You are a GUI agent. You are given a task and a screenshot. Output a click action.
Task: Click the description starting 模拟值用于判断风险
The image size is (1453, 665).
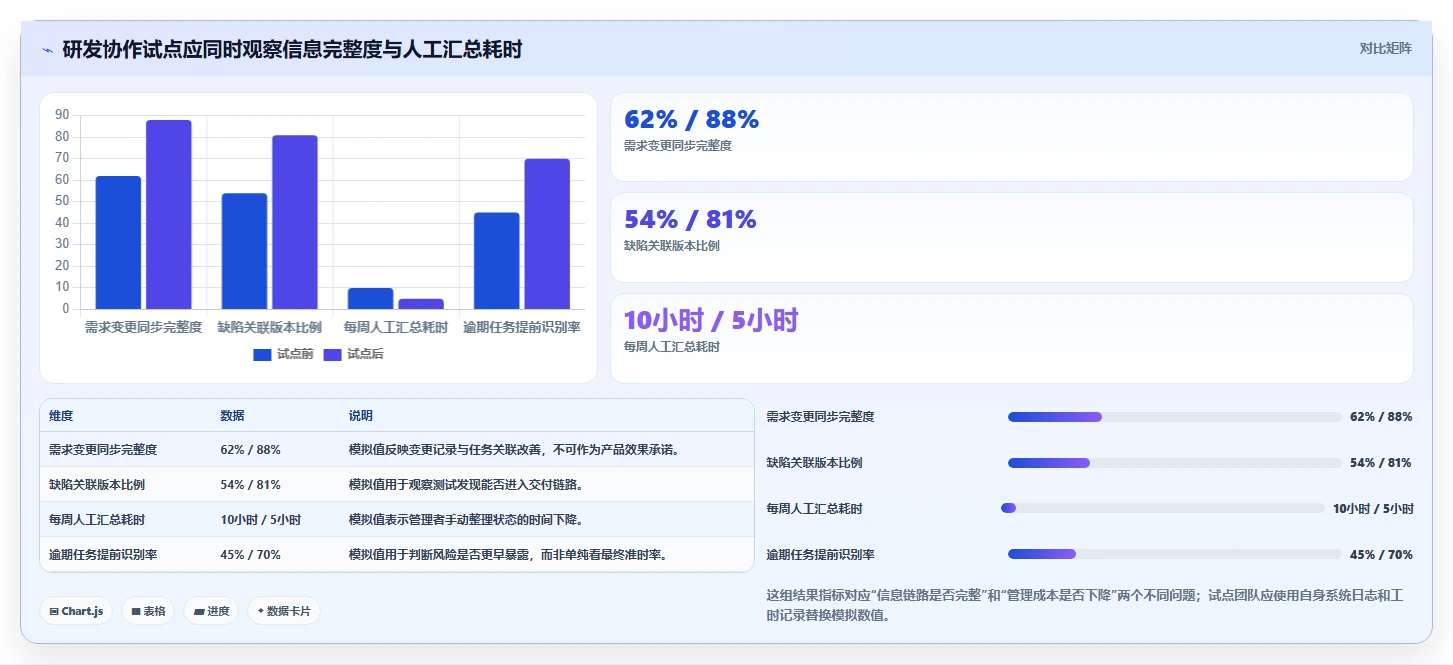pos(508,554)
